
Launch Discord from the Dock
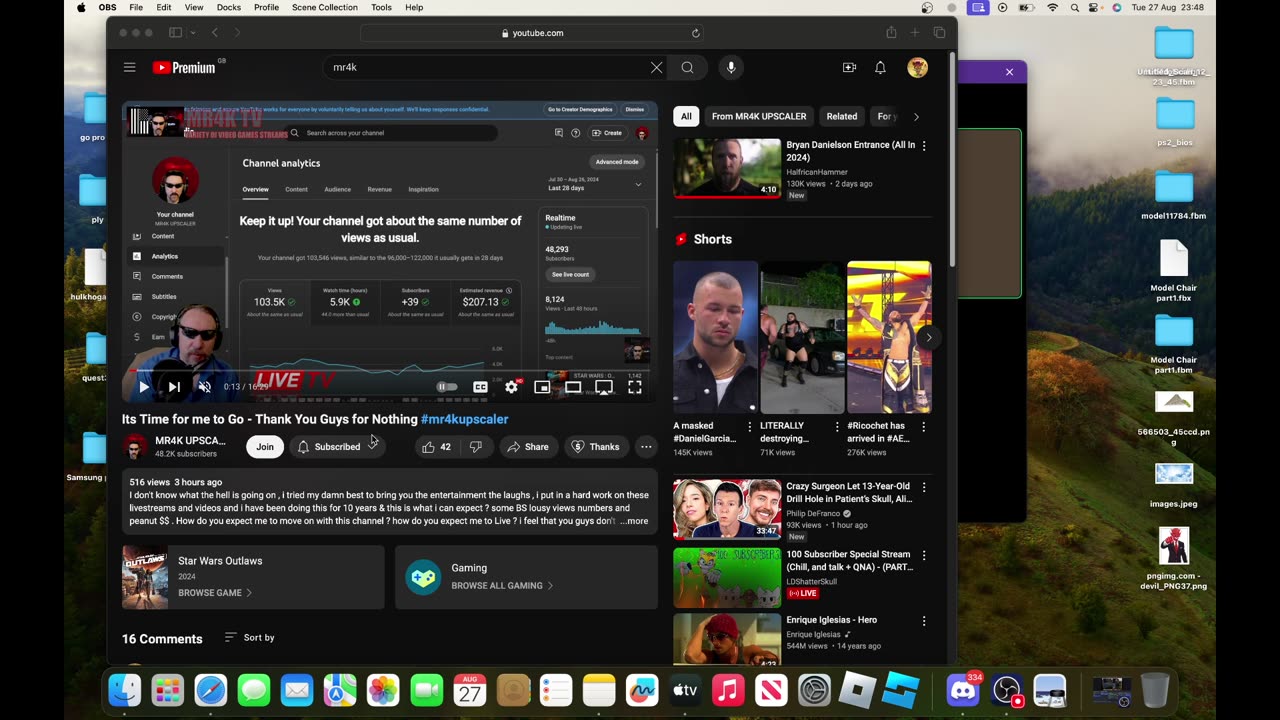pyautogui.click(x=963, y=690)
